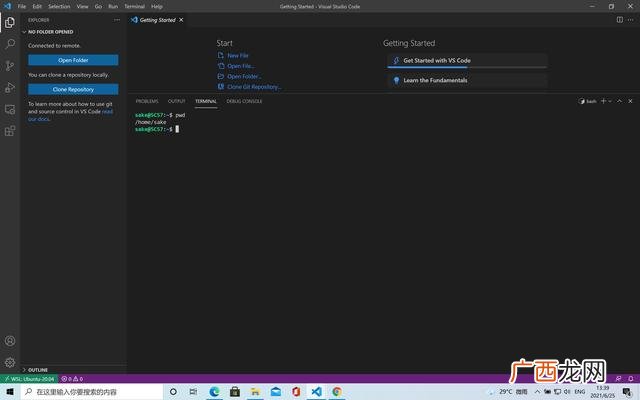The height and width of the screenshot is (400, 640).
Task: Open the View menu
Action: tap(82, 7)
